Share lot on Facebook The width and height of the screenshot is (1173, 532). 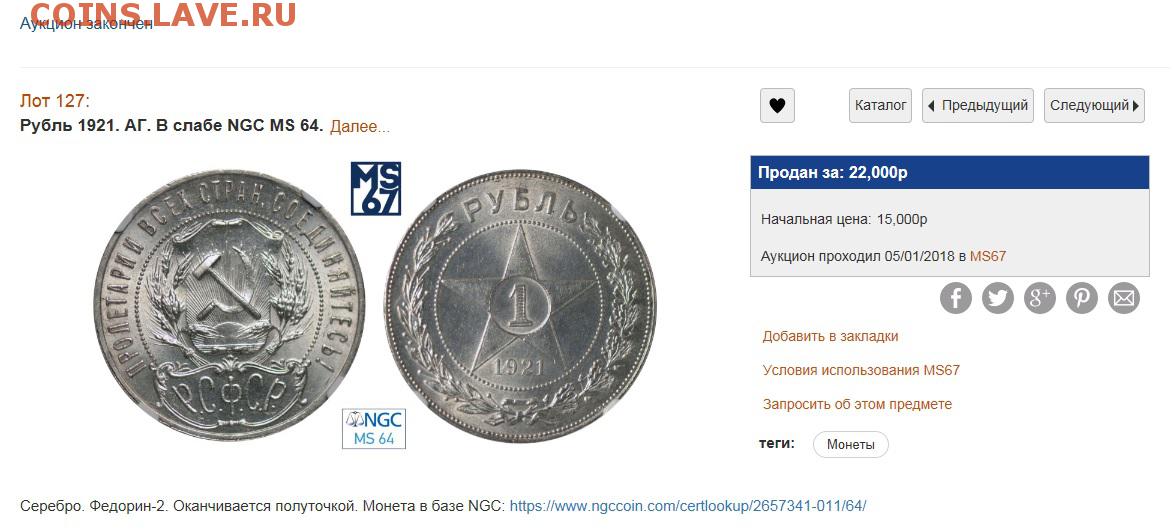click(955, 298)
